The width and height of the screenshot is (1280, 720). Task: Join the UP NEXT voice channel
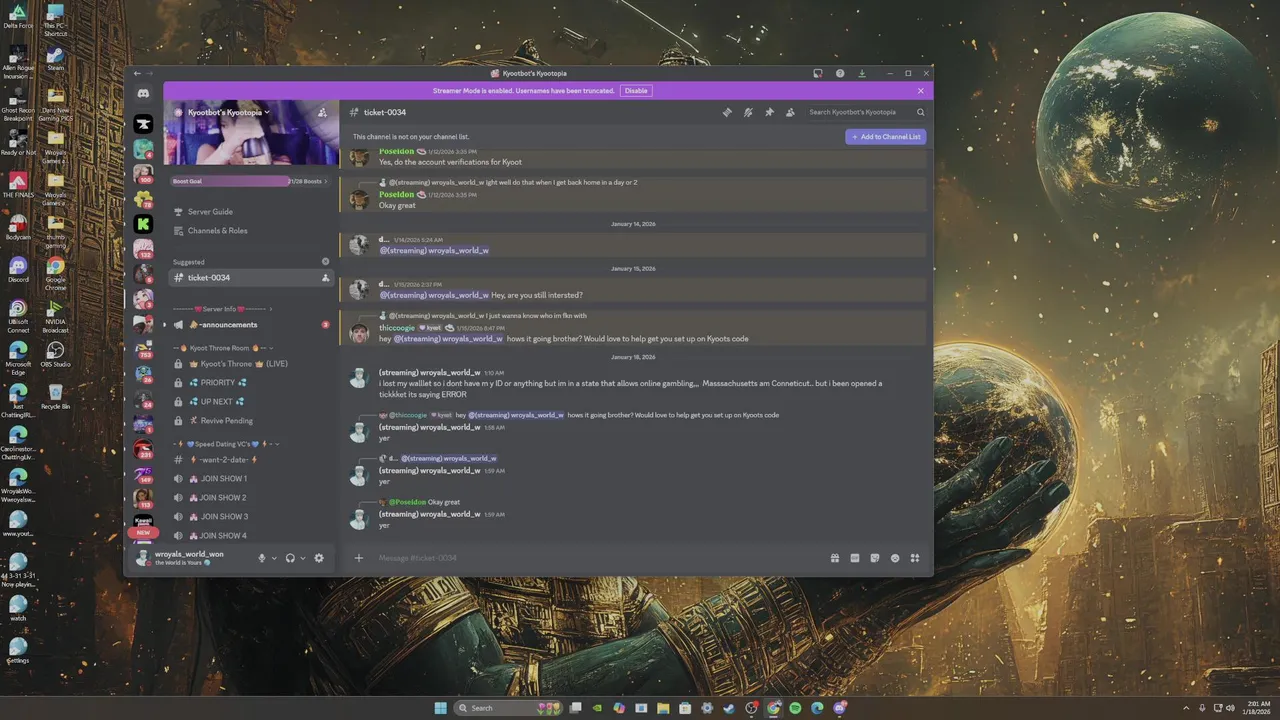[250, 402]
